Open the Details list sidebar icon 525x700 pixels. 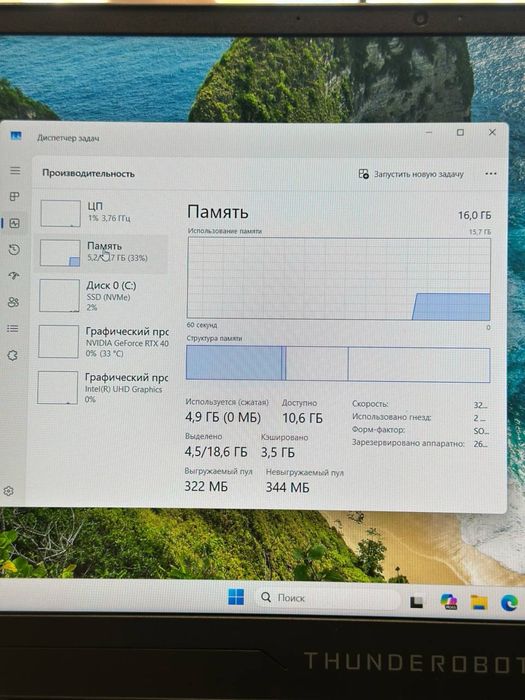tap(13, 329)
